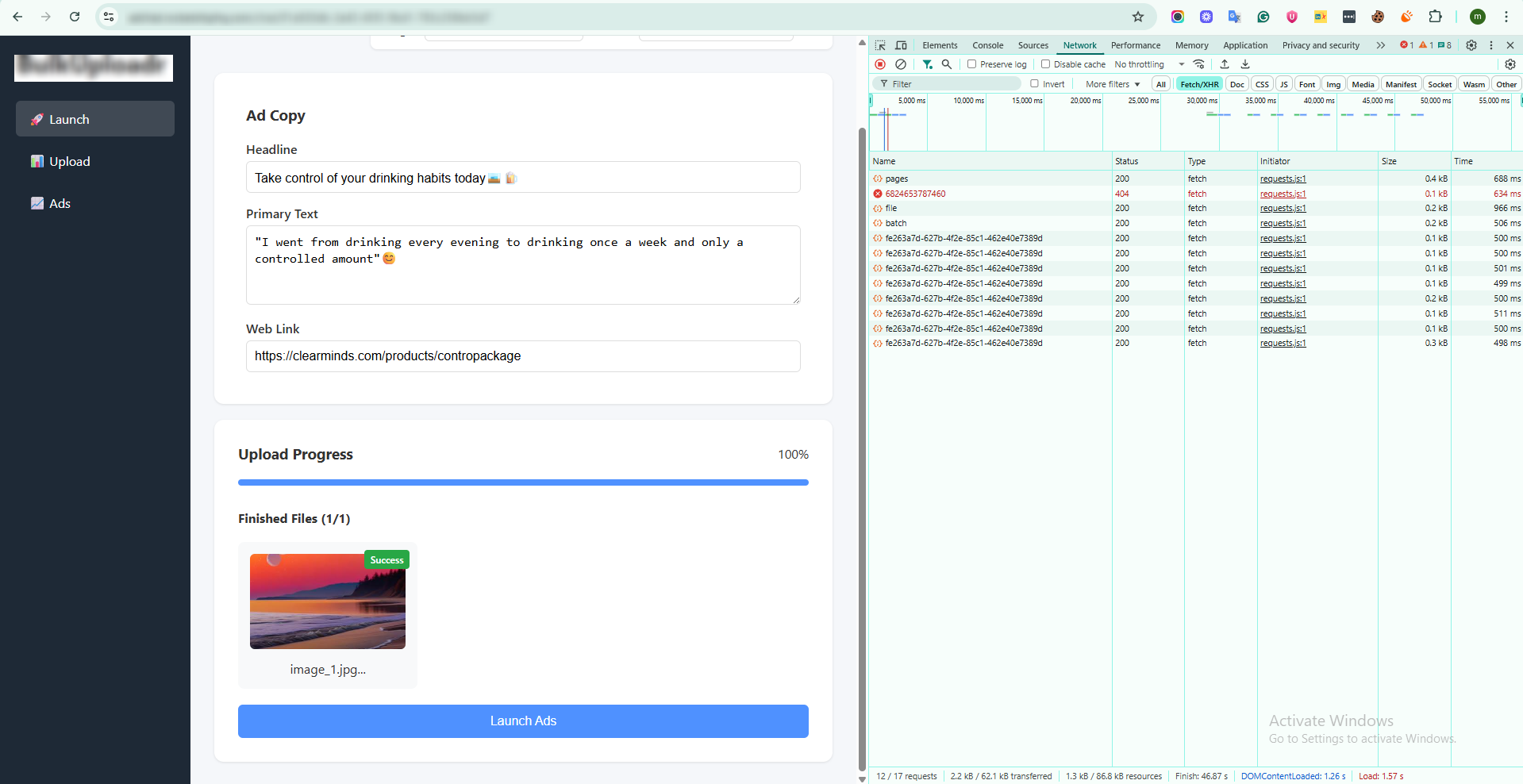Click the inspect element picker icon
This screenshot has width=1523, height=784.
[x=880, y=45]
